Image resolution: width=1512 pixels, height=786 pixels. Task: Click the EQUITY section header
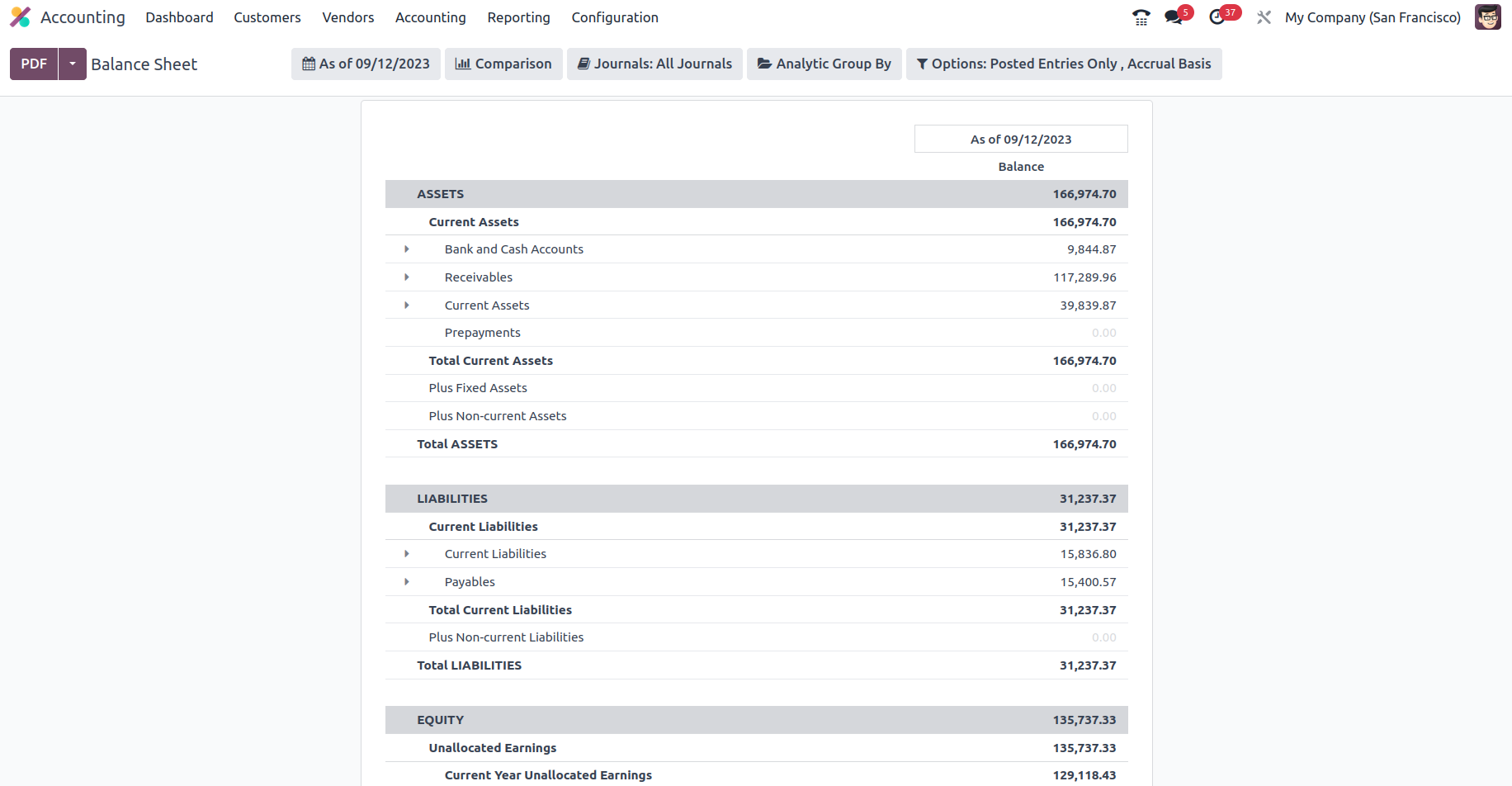[757, 720]
